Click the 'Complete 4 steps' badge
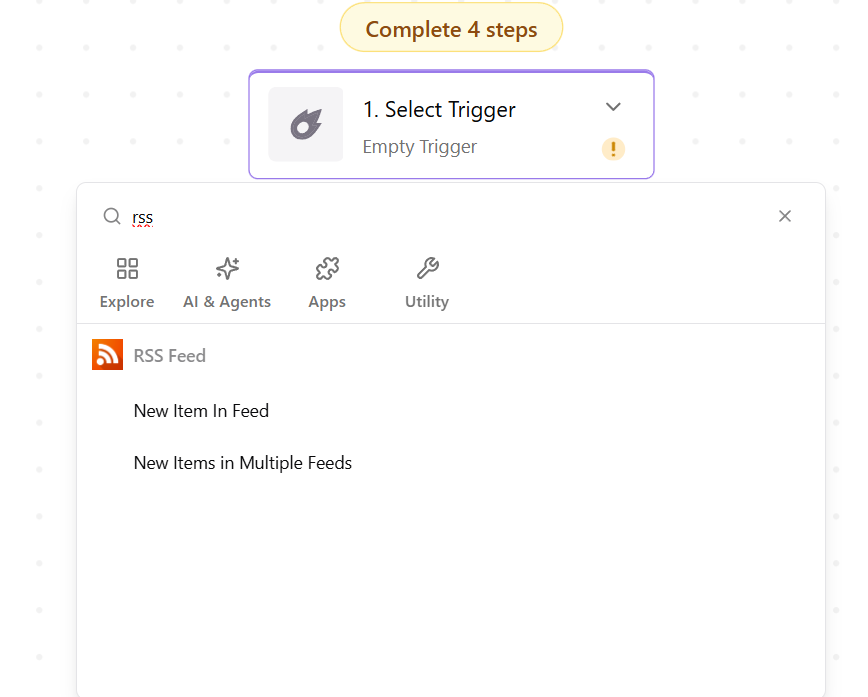Image resolution: width=868 pixels, height=697 pixels. click(451, 29)
